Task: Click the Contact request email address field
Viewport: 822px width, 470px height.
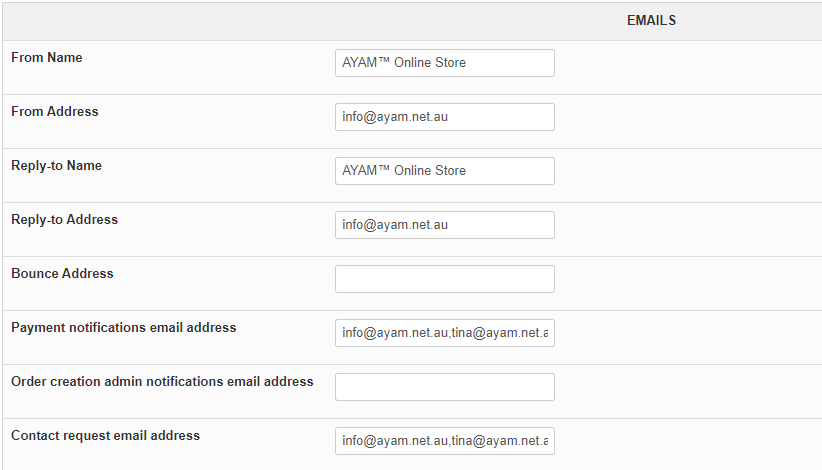Action: [x=444, y=441]
